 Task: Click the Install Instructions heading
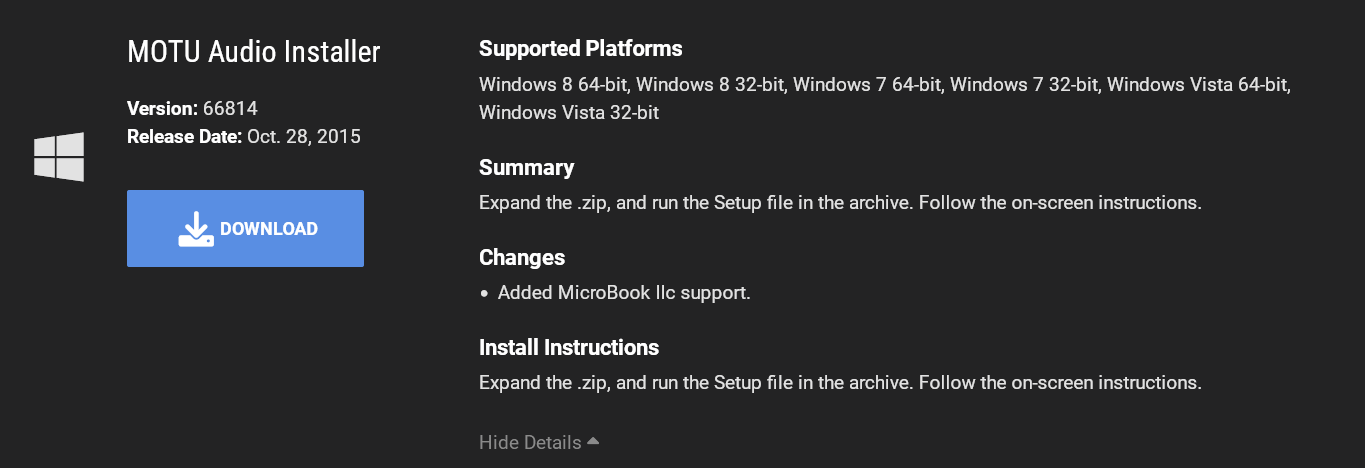click(x=569, y=348)
